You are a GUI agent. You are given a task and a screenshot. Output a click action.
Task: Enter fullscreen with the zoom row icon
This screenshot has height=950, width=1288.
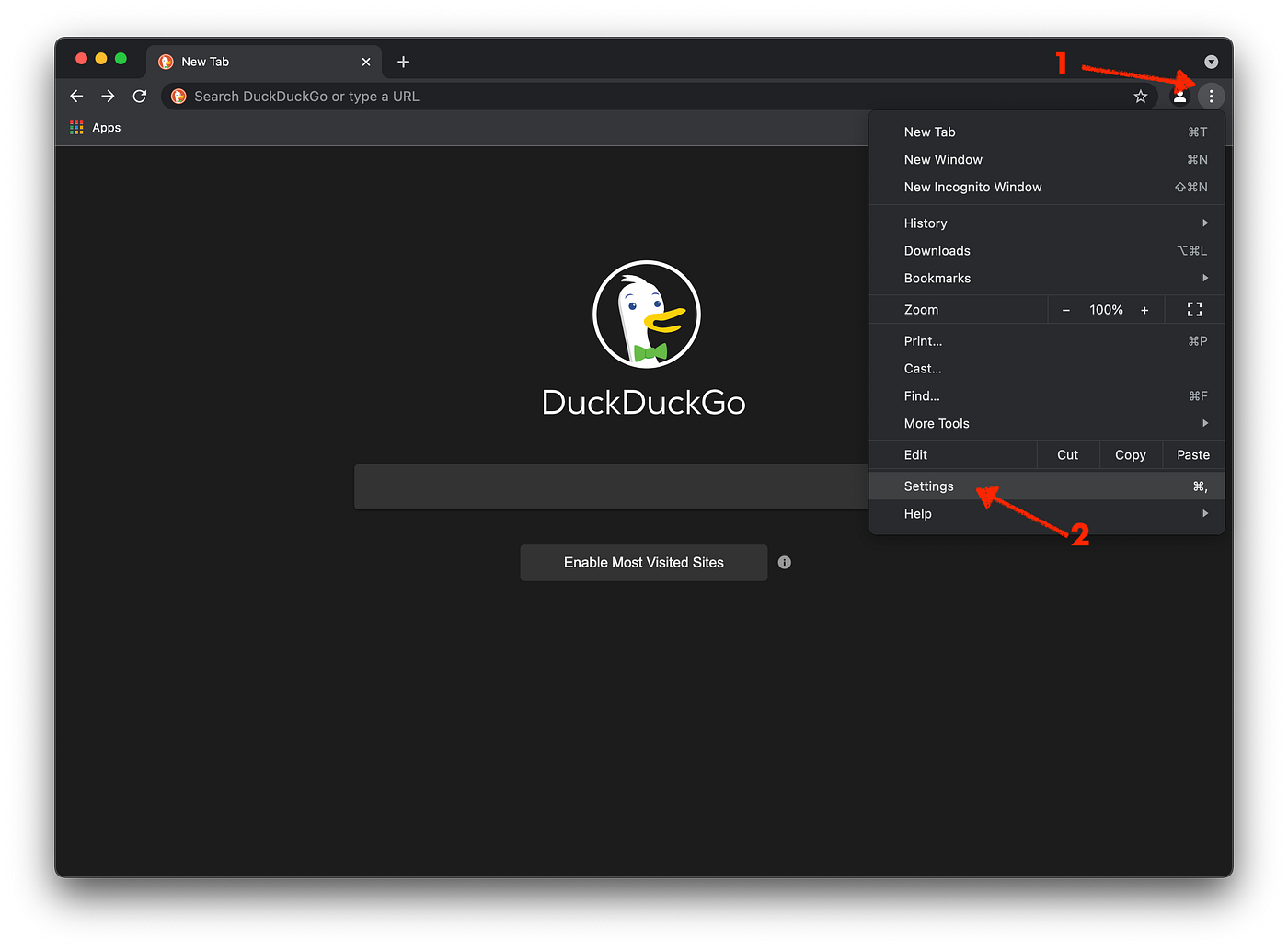tap(1194, 310)
